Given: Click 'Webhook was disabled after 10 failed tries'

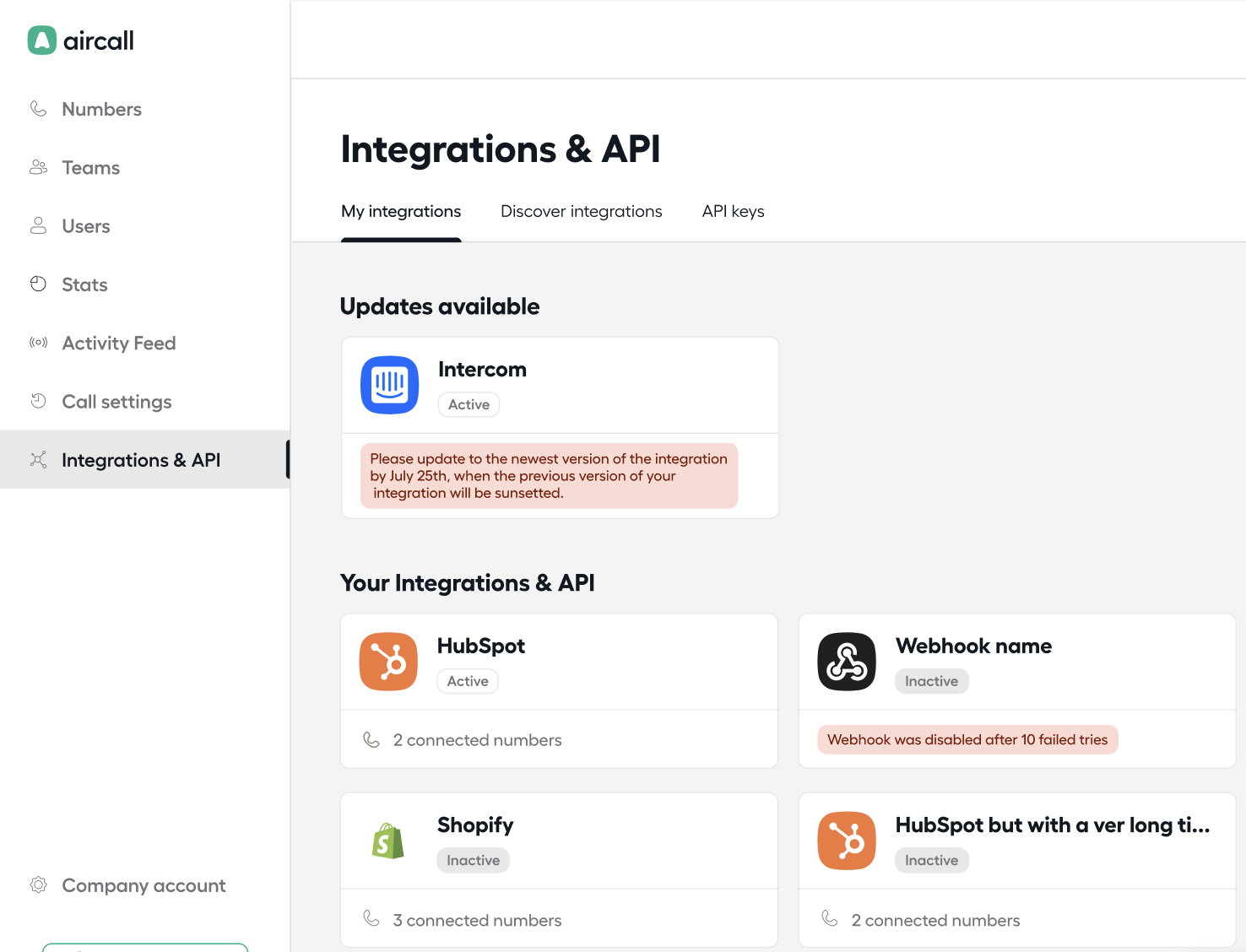Looking at the screenshot, I should click(x=967, y=739).
